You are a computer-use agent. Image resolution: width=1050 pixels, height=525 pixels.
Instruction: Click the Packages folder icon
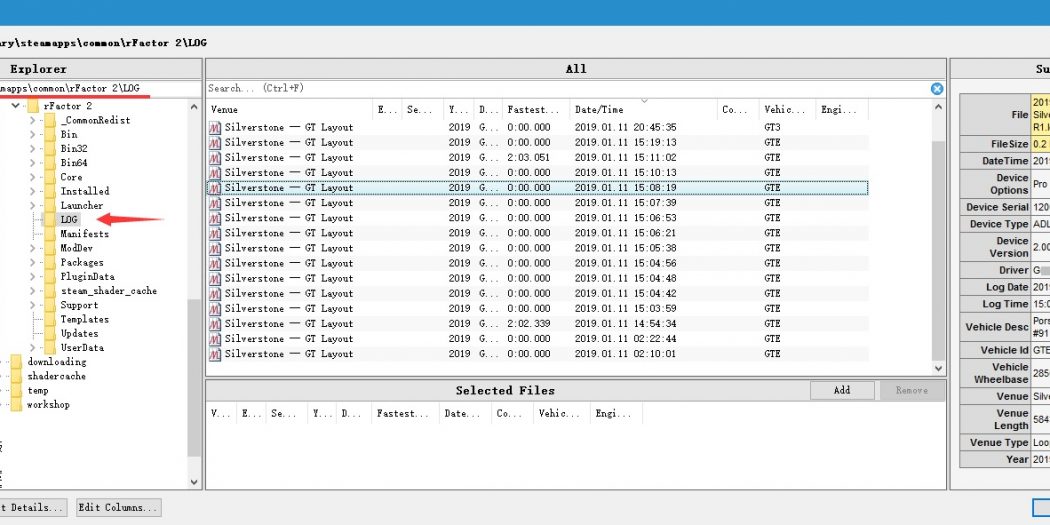point(50,262)
